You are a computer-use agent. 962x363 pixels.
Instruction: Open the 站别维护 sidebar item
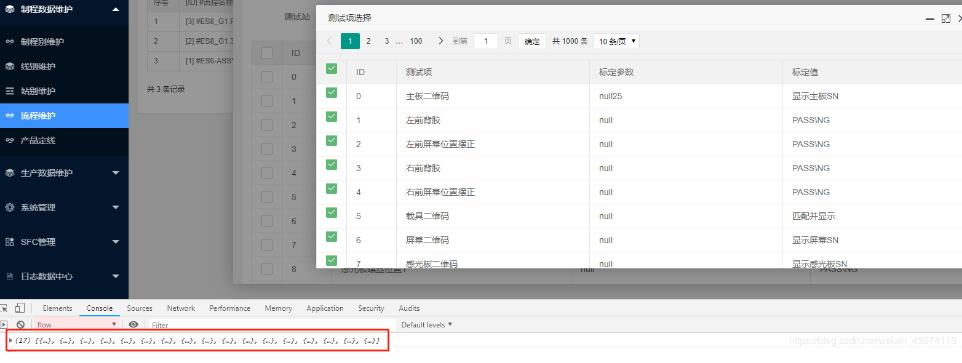point(64,91)
